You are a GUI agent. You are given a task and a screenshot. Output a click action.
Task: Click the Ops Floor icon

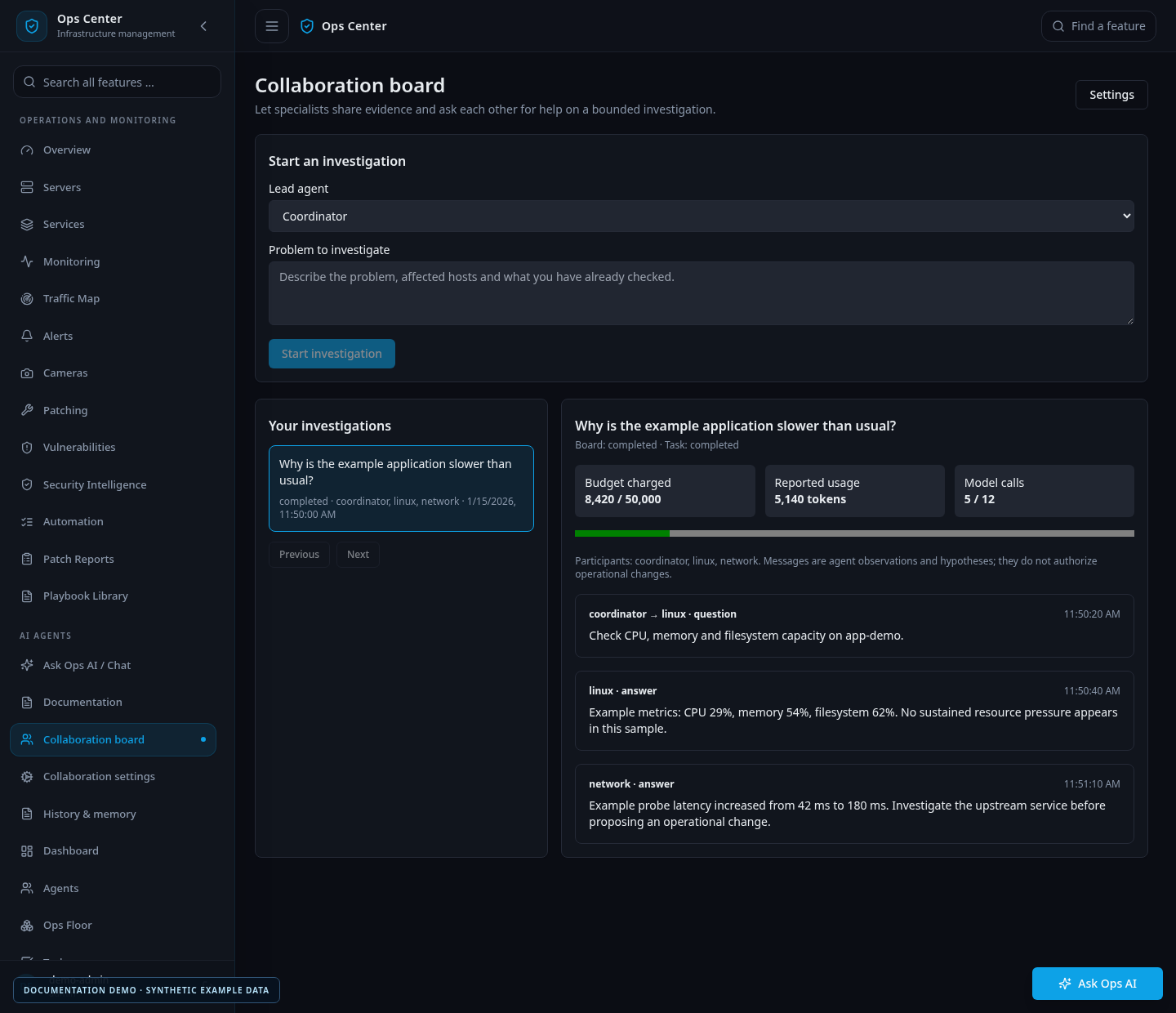tap(27, 926)
